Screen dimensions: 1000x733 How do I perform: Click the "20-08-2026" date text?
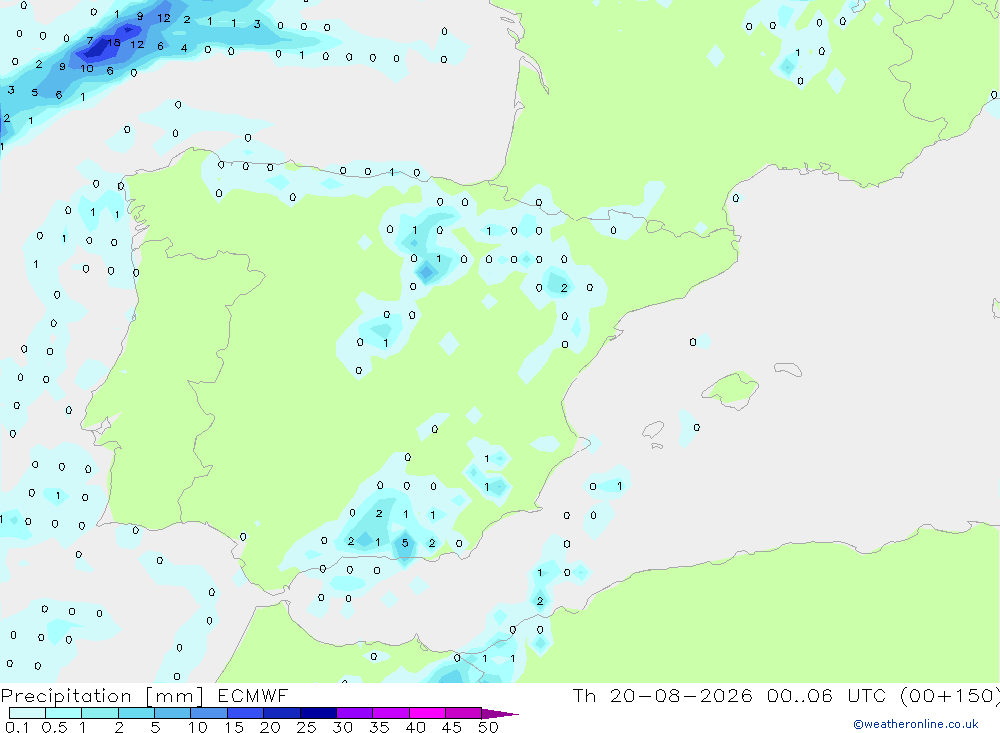tap(681, 695)
